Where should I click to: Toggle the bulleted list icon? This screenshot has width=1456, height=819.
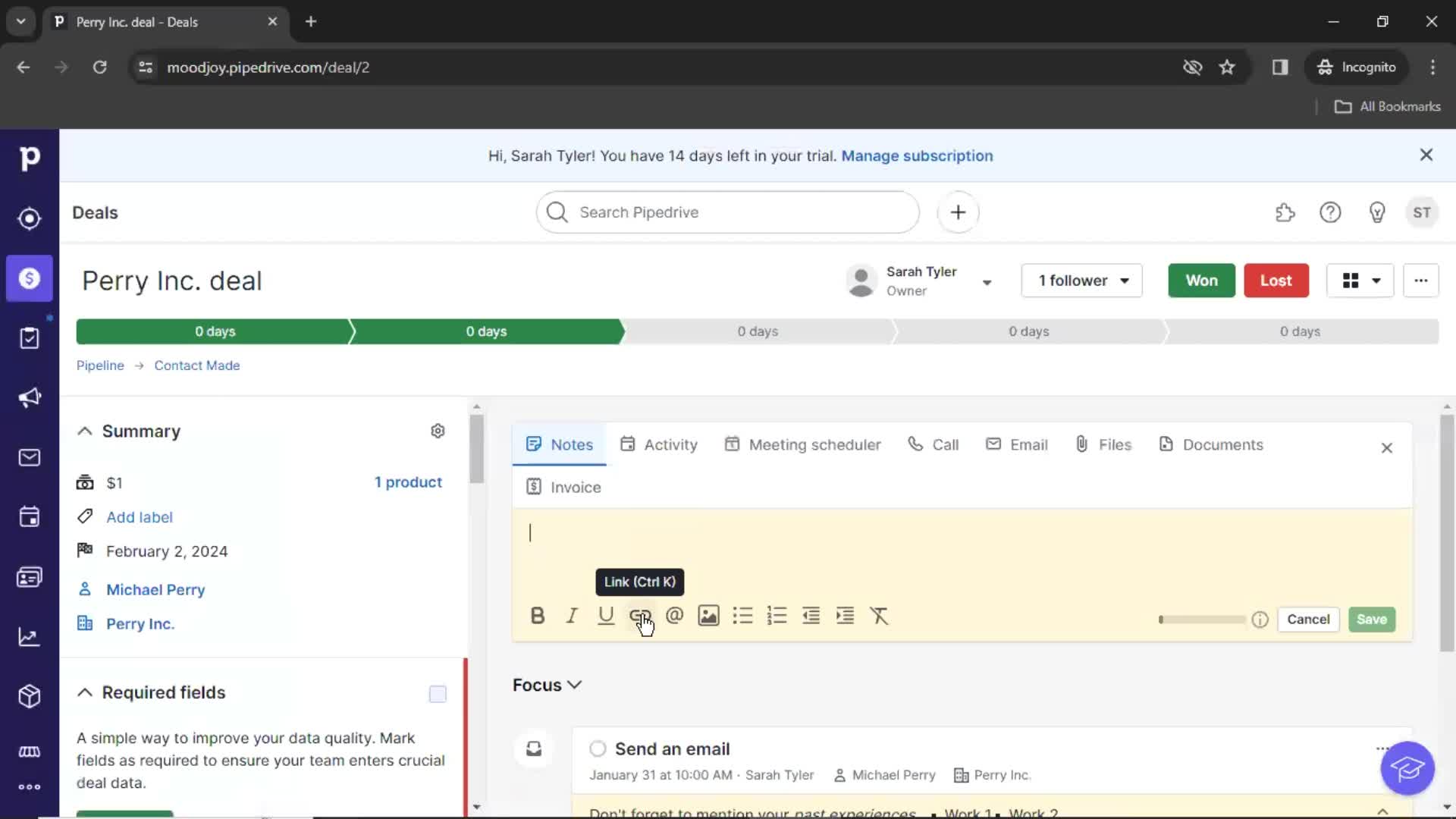click(743, 615)
